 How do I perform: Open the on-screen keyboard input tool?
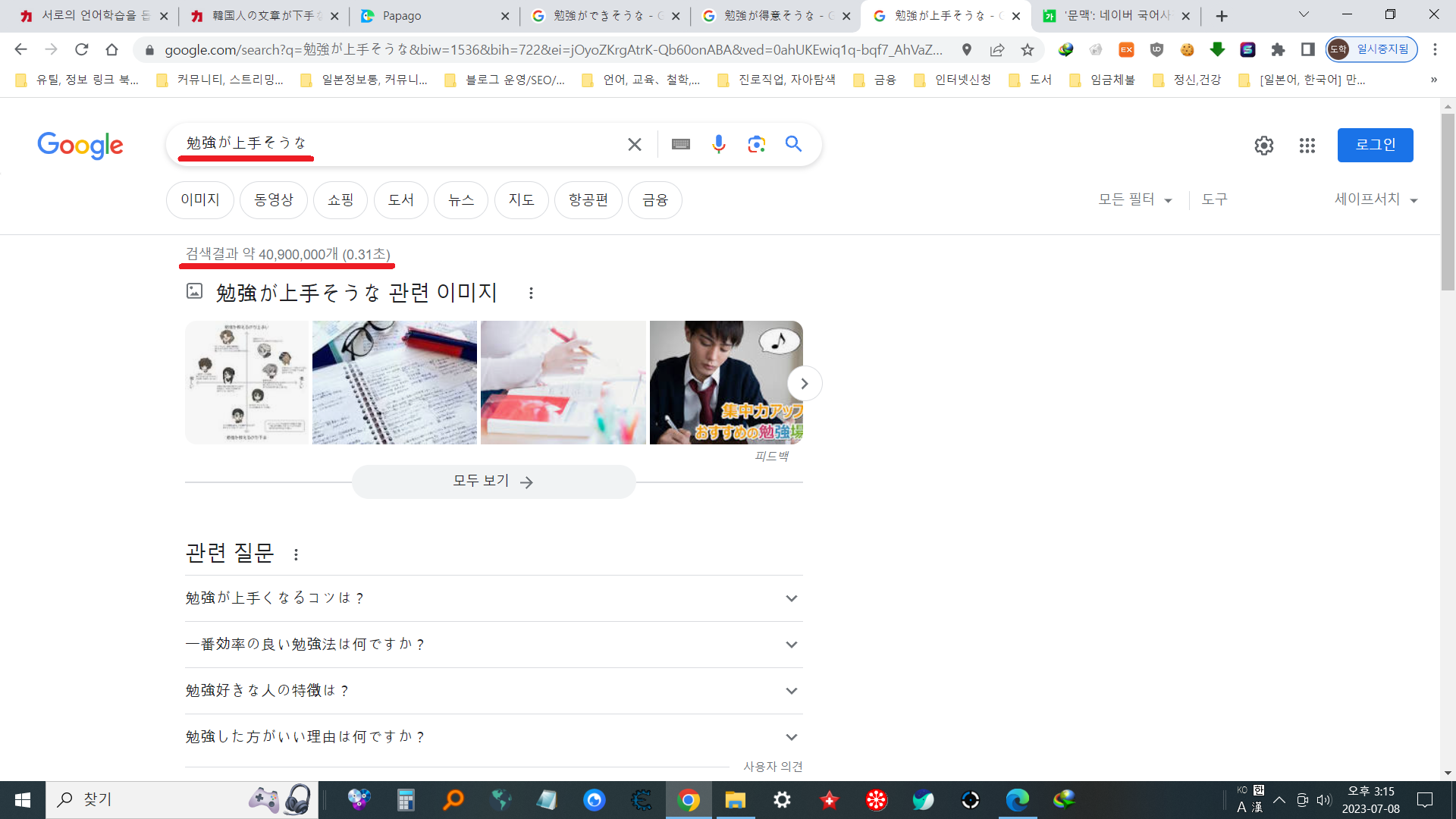pos(680,144)
